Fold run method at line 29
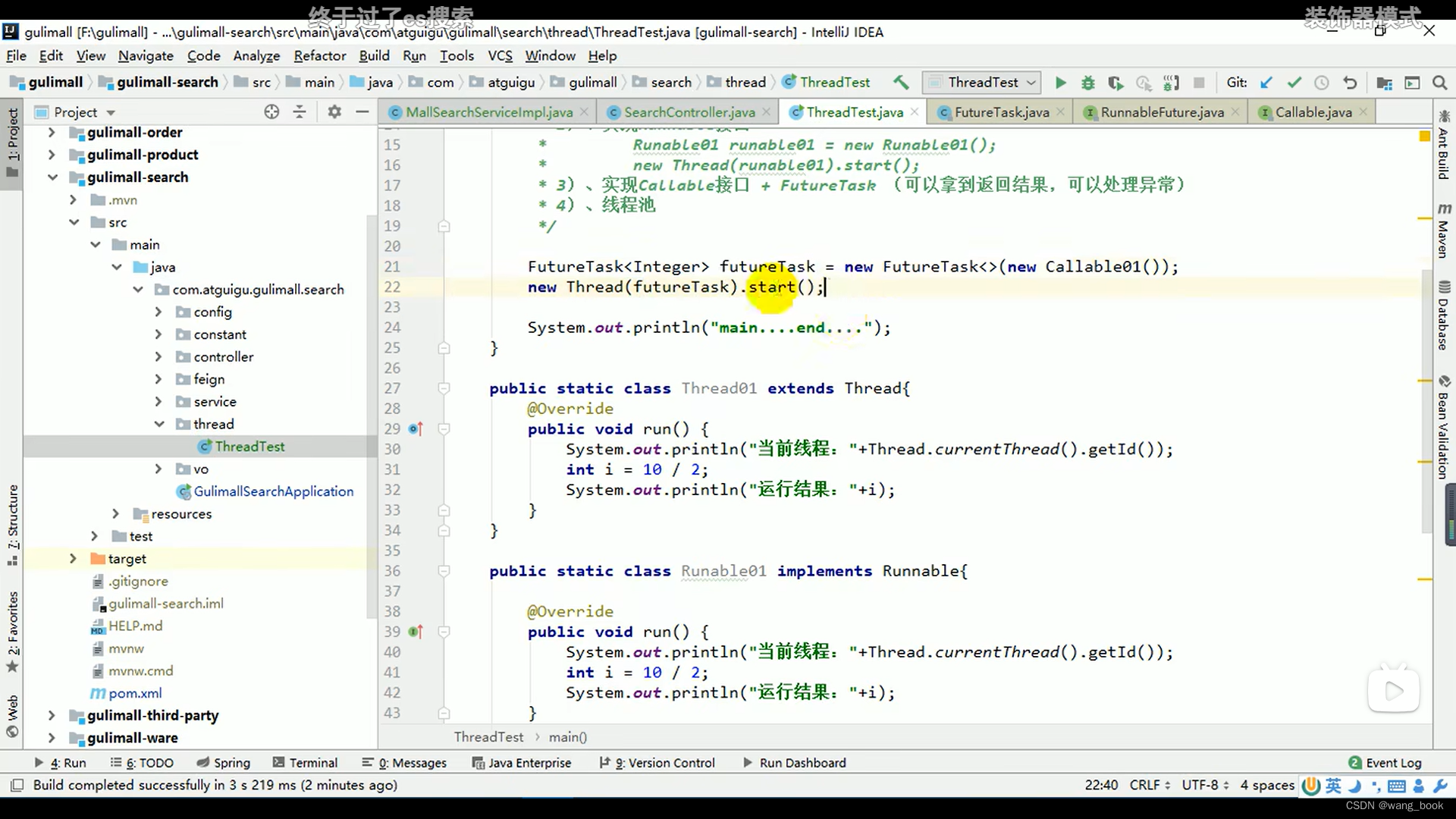Viewport: 1456px width, 819px height. coord(444,429)
